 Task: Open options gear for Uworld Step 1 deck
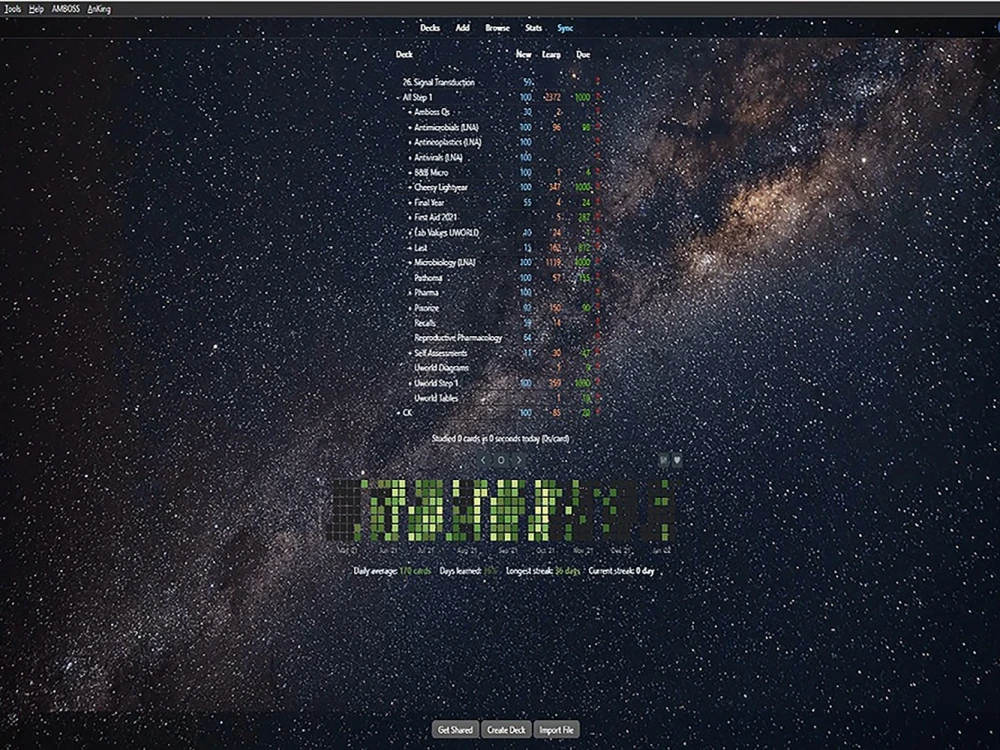pos(598,383)
